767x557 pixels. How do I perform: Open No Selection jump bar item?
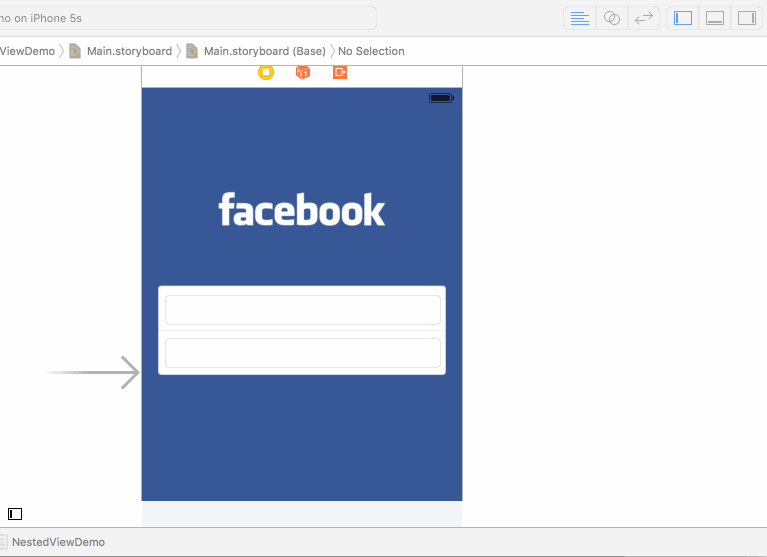pos(371,51)
